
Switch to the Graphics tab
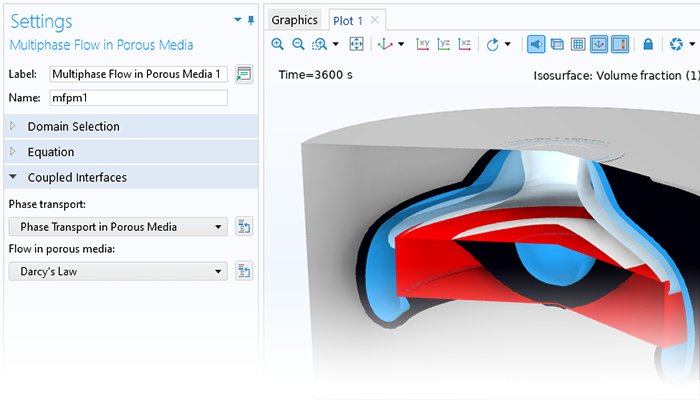point(294,20)
